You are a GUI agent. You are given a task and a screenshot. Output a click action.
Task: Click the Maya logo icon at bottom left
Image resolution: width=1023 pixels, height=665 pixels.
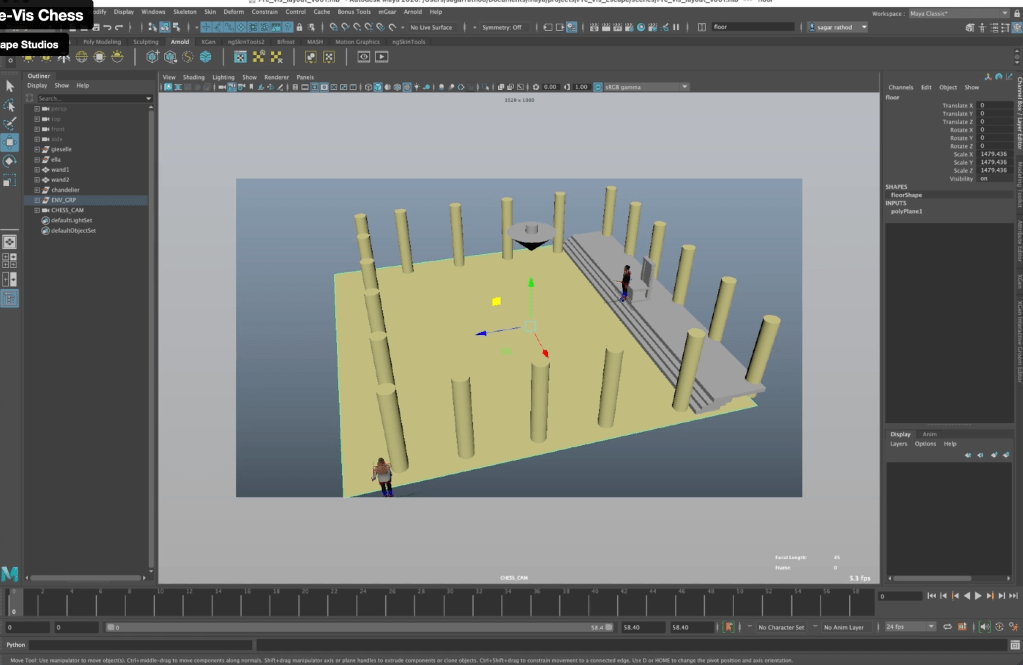coord(10,574)
